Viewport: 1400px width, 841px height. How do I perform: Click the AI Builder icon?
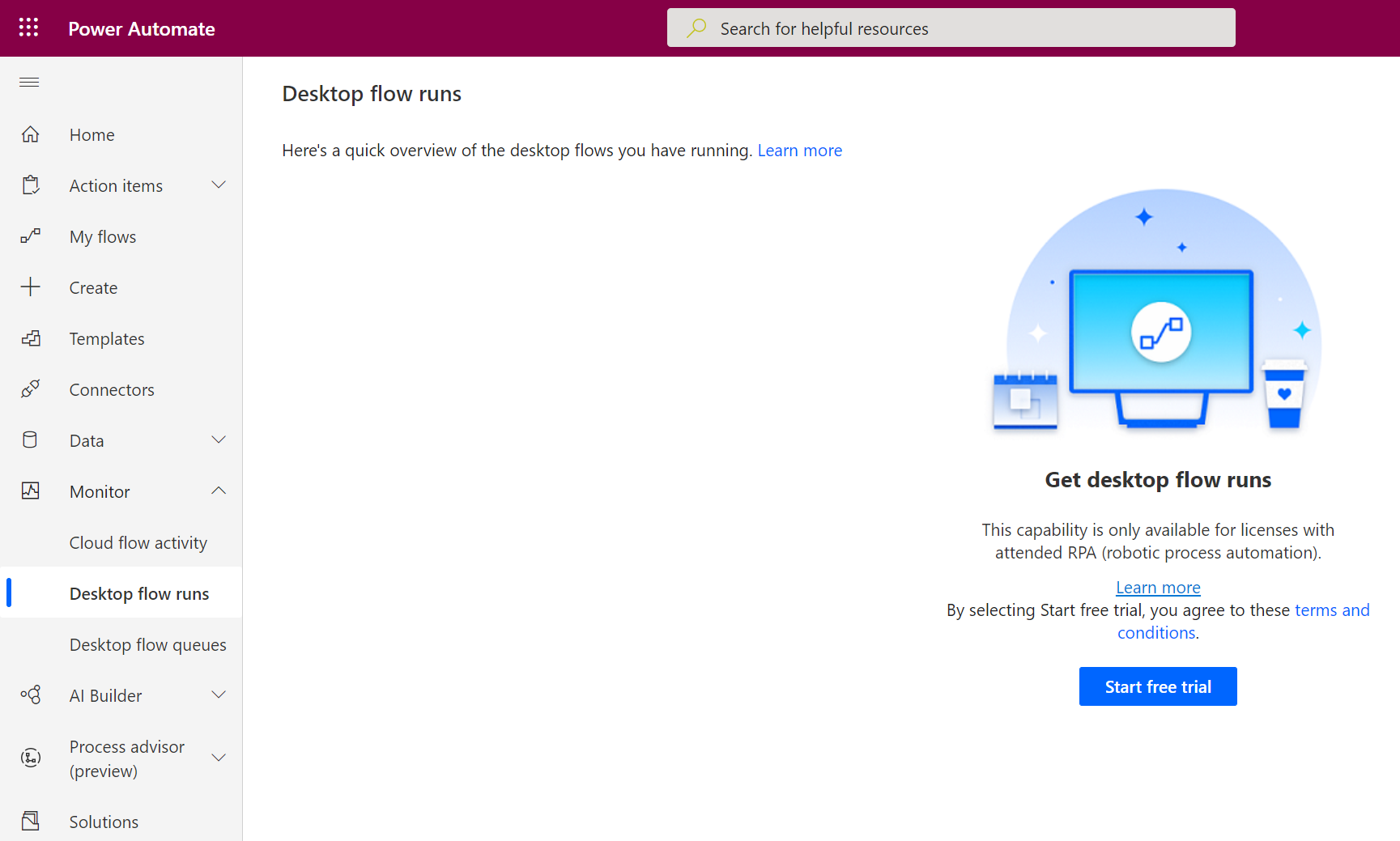[31, 695]
